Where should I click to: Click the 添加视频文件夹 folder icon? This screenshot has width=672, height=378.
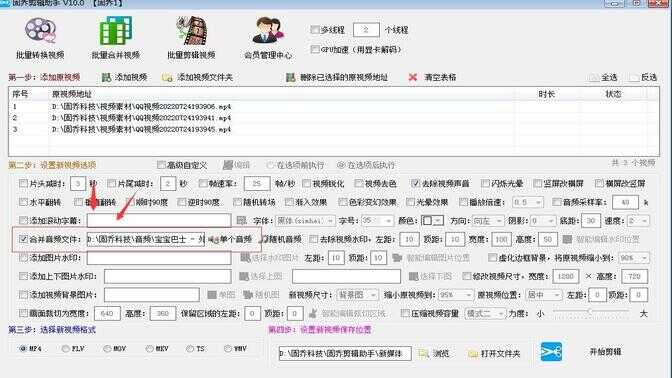coord(167,78)
